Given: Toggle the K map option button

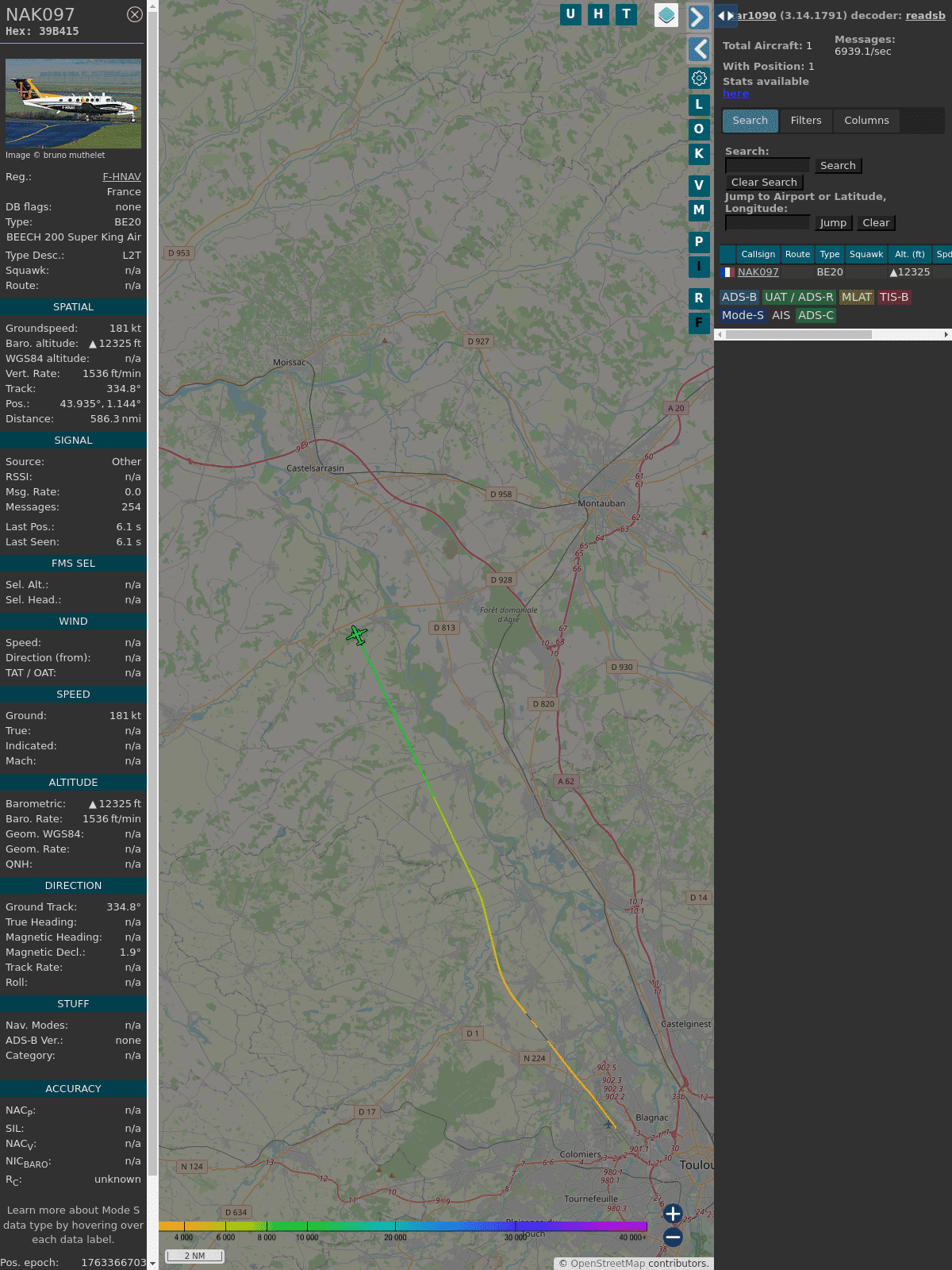Looking at the screenshot, I should 699,154.
